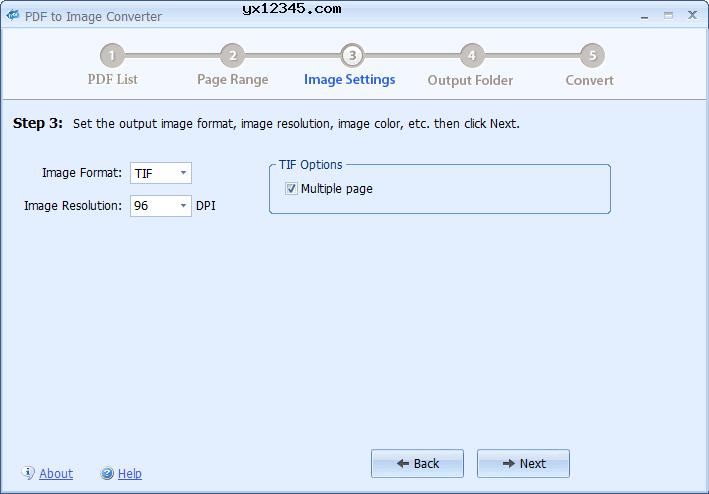Go to the Output Folder step label
Image resolution: width=709 pixels, height=494 pixels.
470,80
